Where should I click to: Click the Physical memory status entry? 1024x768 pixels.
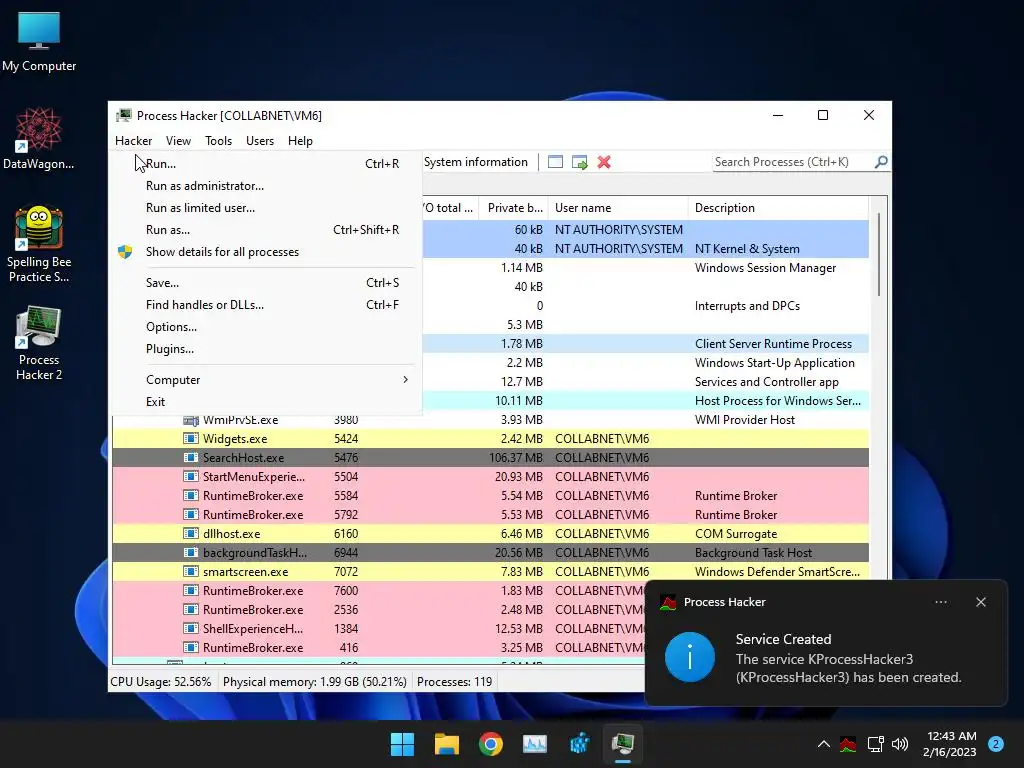click(315, 682)
